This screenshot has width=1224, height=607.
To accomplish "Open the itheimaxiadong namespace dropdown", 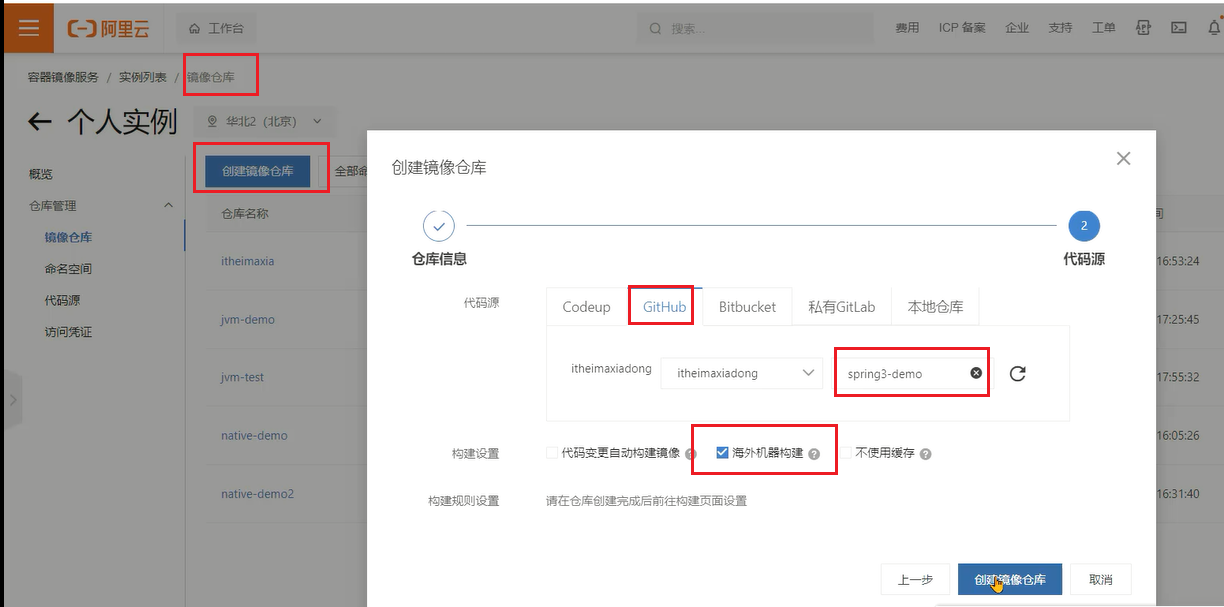I will (741, 373).
